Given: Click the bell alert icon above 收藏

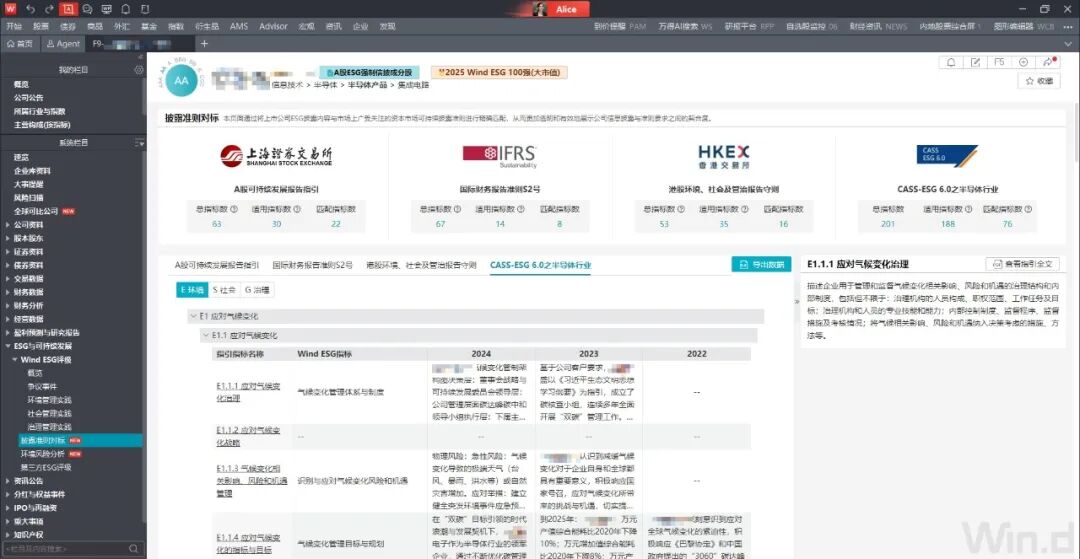Looking at the screenshot, I should coord(951,62).
